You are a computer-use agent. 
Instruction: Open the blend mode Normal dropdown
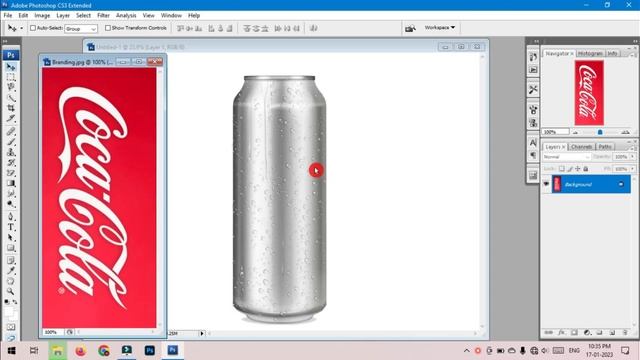(x=567, y=157)
